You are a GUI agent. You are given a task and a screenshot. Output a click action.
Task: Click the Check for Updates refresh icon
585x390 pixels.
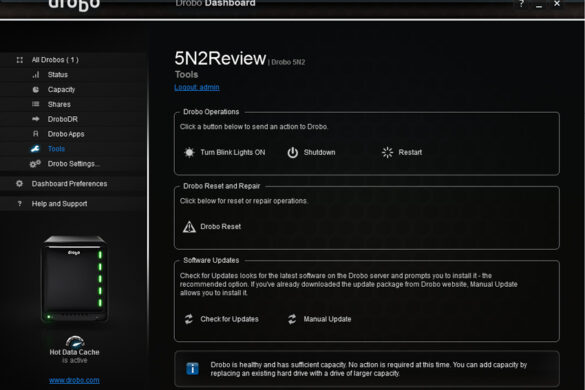coord(189,319)
